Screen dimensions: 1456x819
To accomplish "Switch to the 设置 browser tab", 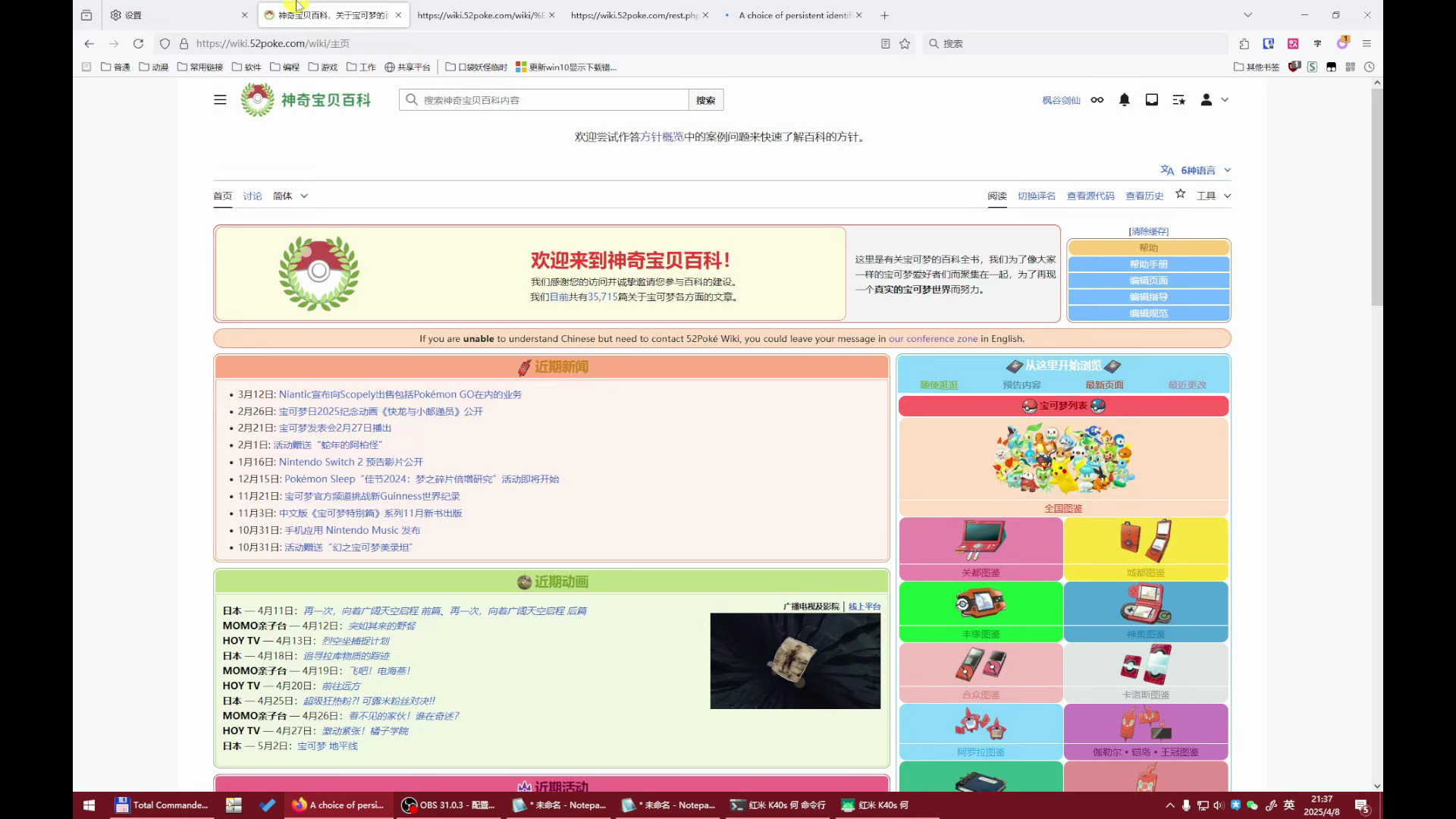I will (x=178, y=15).
